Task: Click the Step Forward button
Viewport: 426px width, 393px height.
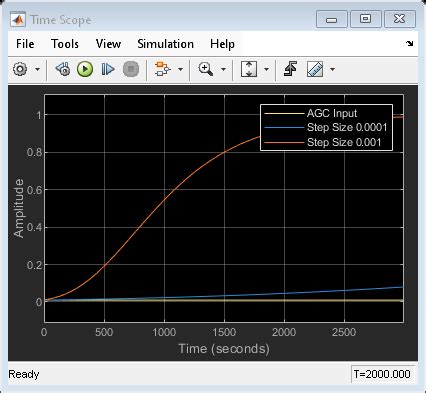Action: pyautogui.click(x=108, y=69)
